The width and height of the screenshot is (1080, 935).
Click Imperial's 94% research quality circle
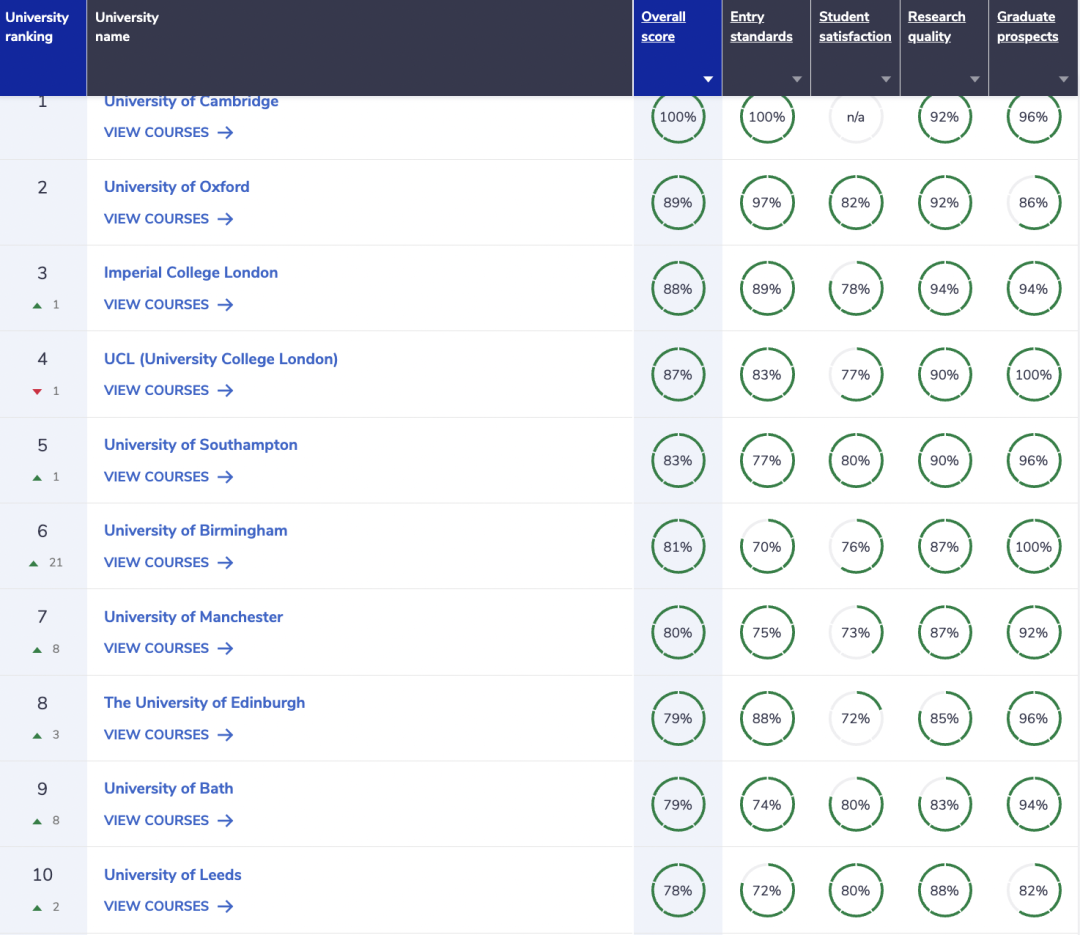point(944,289)
